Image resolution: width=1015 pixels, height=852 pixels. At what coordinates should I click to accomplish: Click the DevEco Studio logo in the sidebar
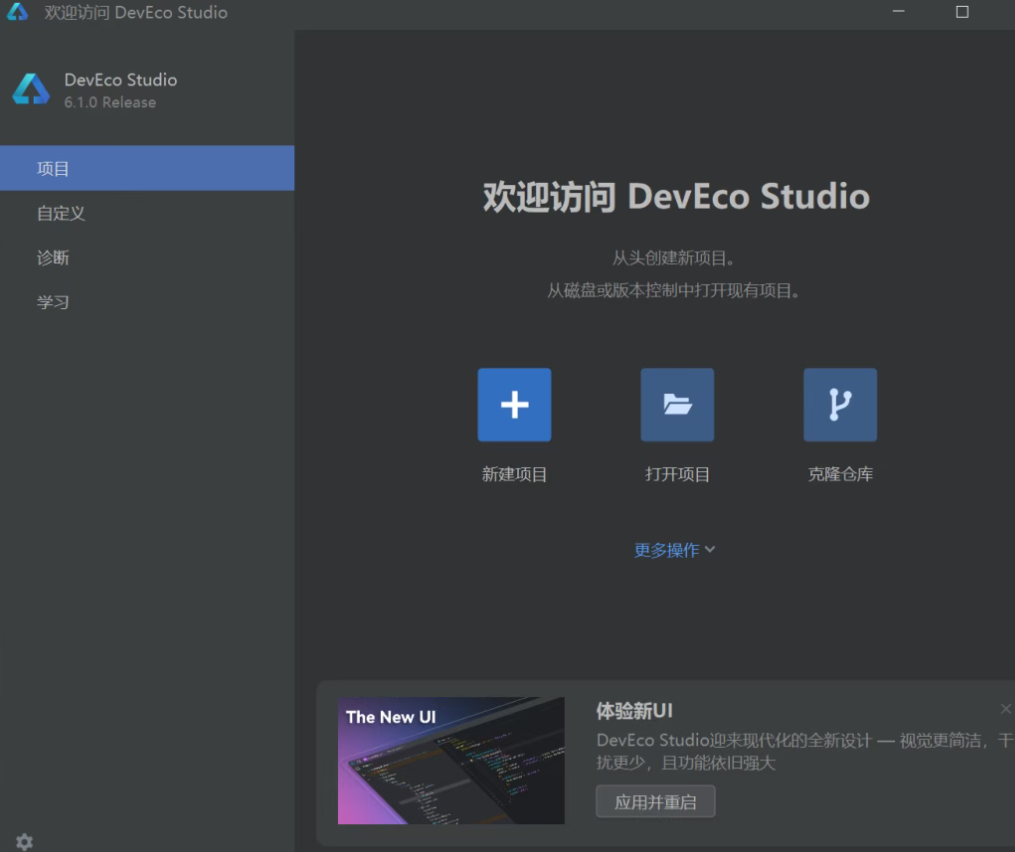pyautogui.click(x=31, y=89)
